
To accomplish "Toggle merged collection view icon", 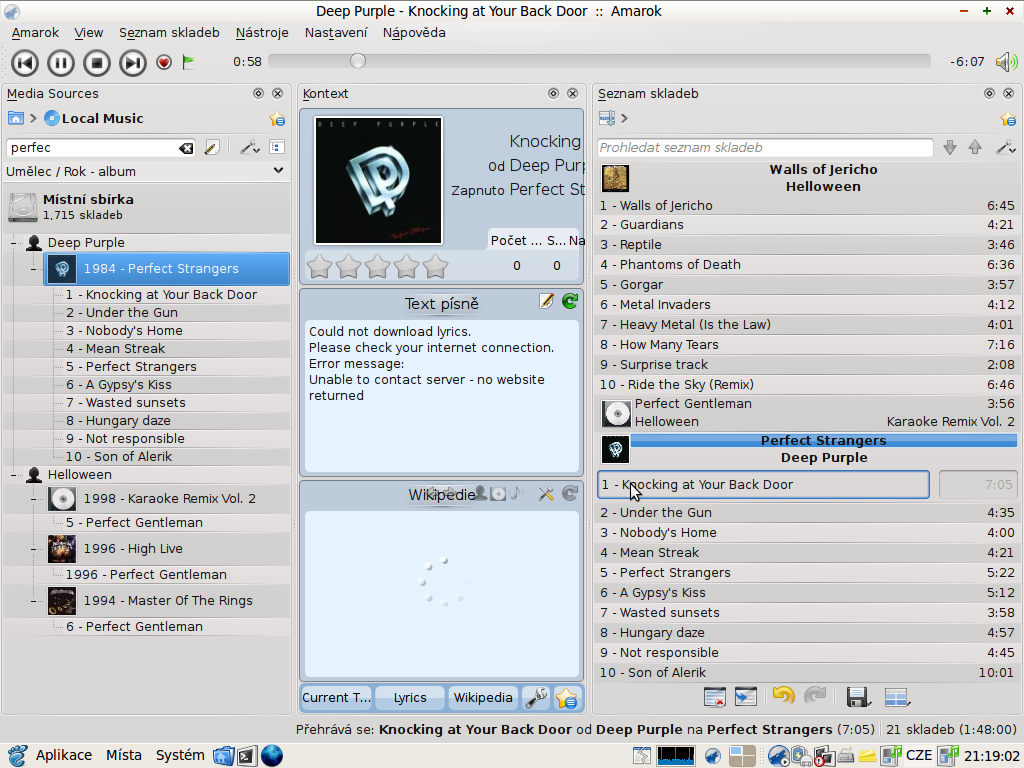I will [x=277, y=147].
